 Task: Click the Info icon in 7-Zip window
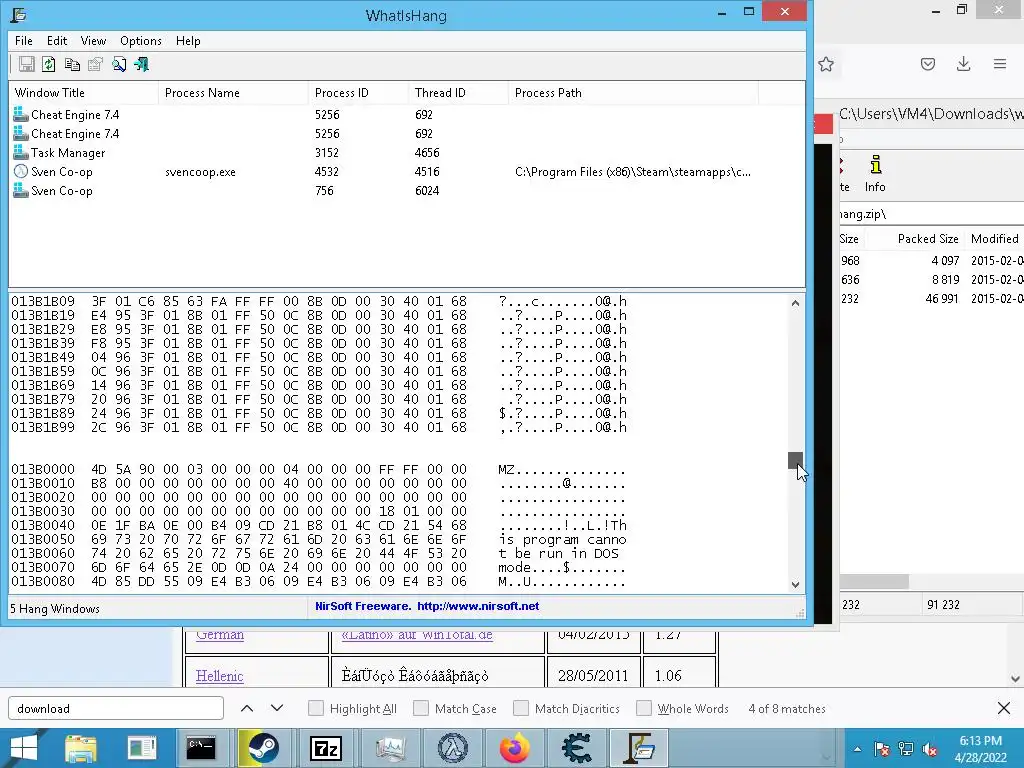click(875, 174)
